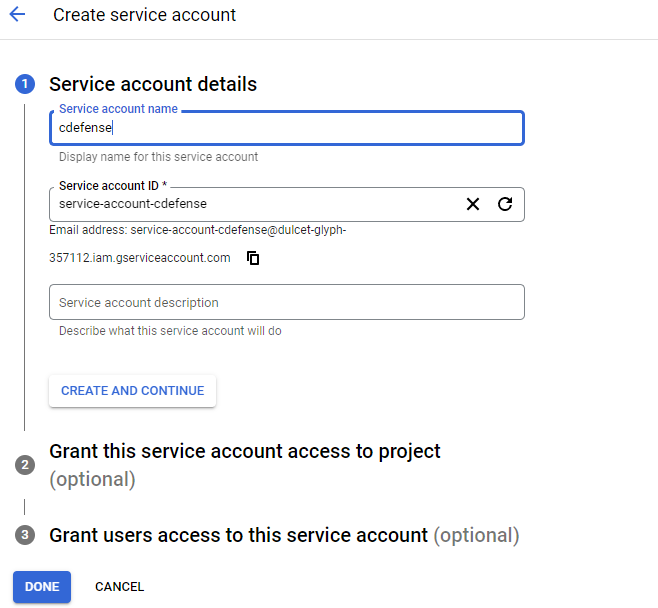658x608 pixels.
Task: Click the DONE button
Action: [x=42, y=587]
